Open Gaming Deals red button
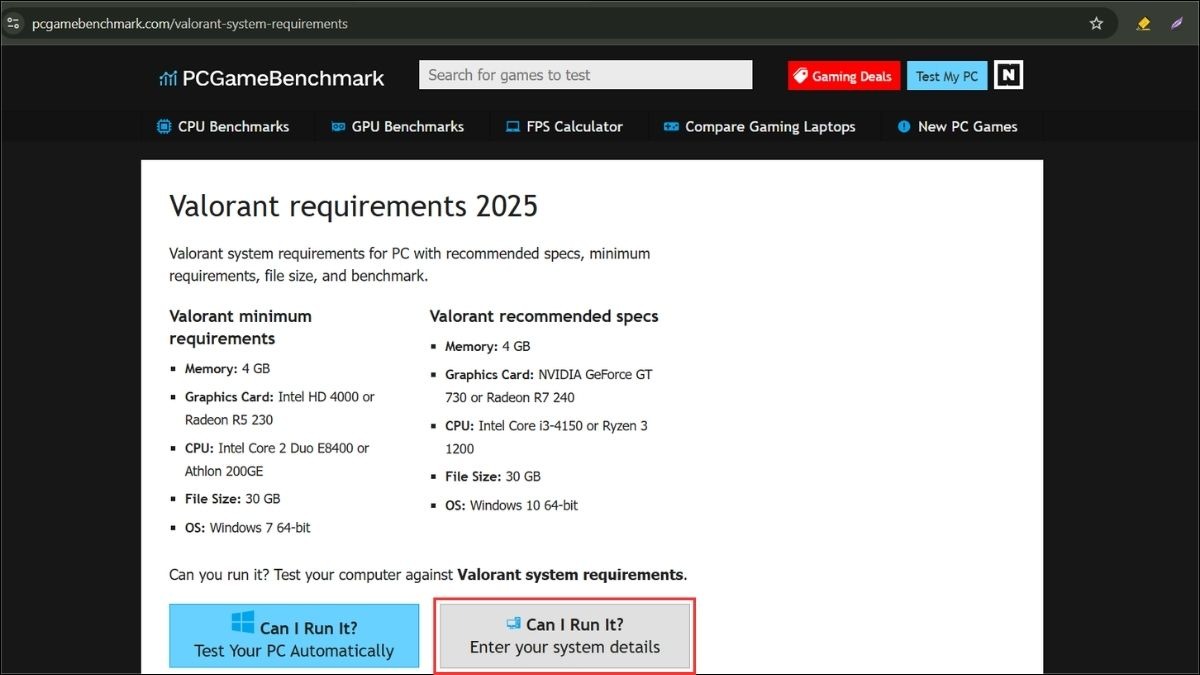The width and height of the screenshot is (1200, 675). pyautogui.click(x=844, y=76)
